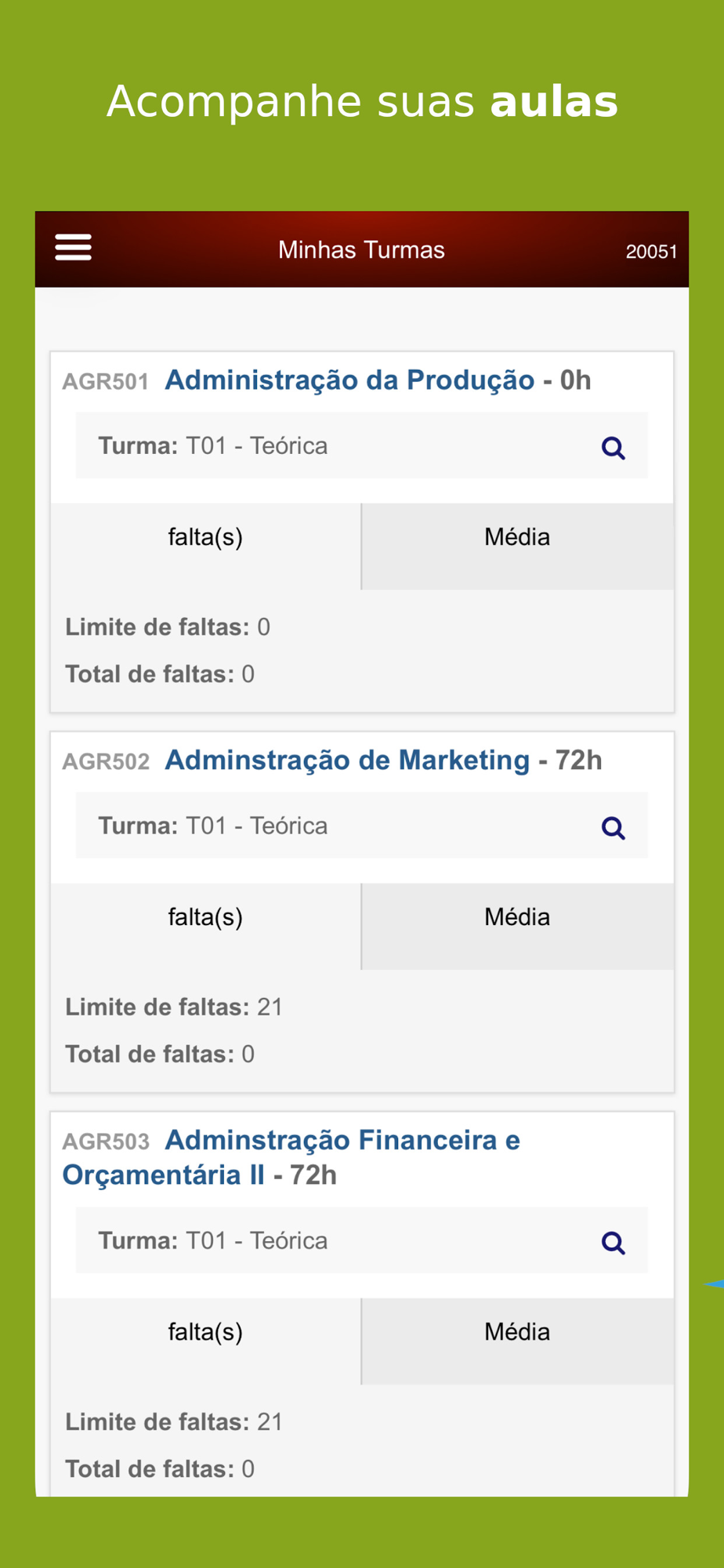Tap the Turma: T01 - Teórica row in AGR501
This screenshot has height=1568, width=724.
pyautogui.click(x=362, y=446)
